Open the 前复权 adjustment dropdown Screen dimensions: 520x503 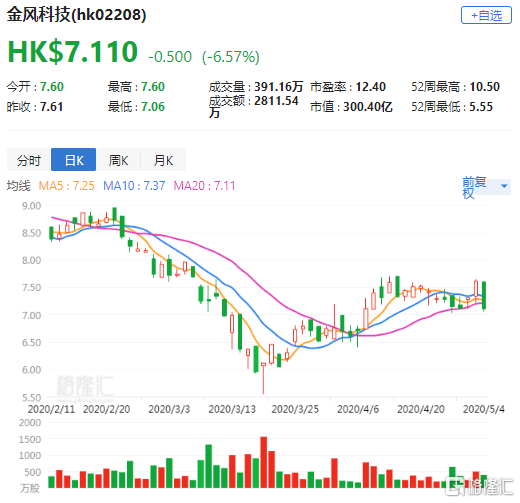(x=486, y=187)
